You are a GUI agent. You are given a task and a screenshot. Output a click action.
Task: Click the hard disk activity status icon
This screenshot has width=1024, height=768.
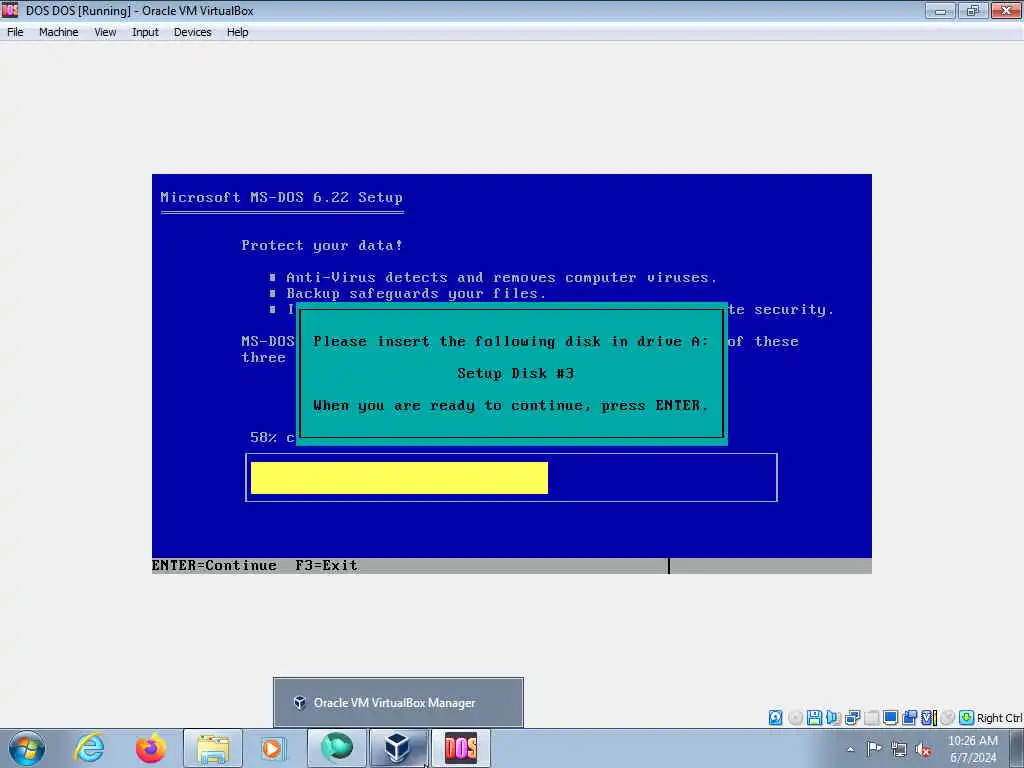(x=775, y=718)
